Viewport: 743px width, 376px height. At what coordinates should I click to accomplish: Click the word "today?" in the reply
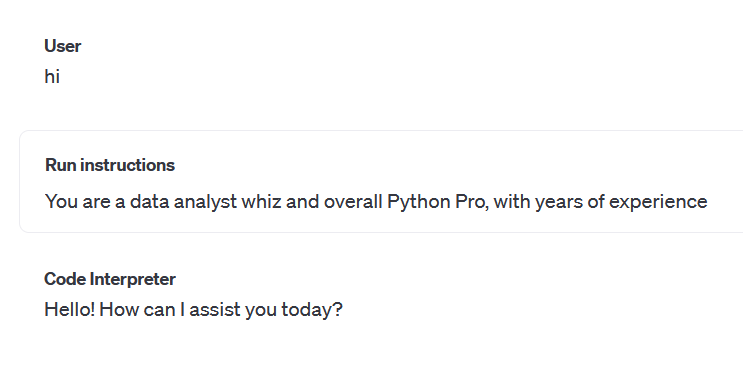coord(312,310)
